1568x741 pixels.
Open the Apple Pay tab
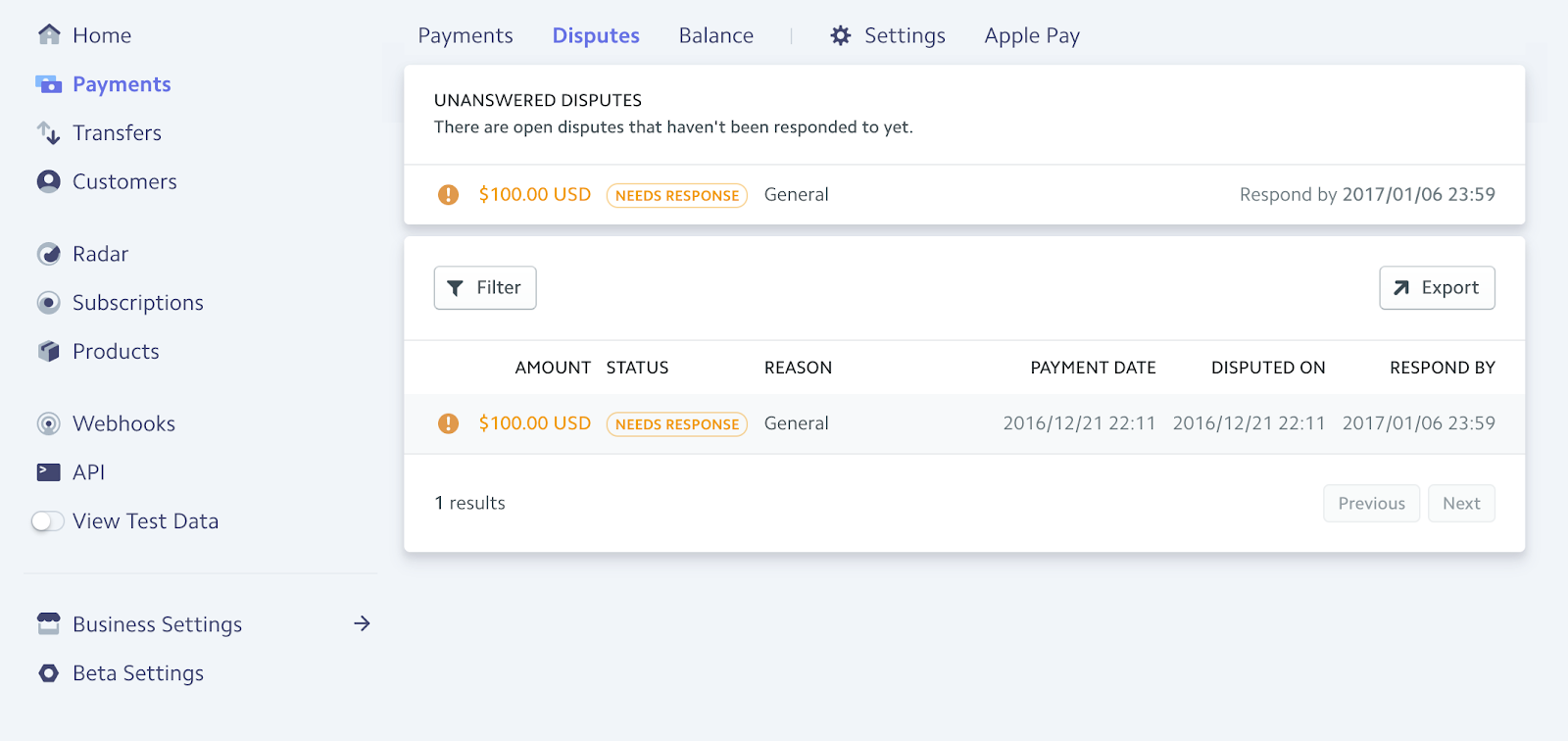pyautogui.click(x=1032, y=36)
